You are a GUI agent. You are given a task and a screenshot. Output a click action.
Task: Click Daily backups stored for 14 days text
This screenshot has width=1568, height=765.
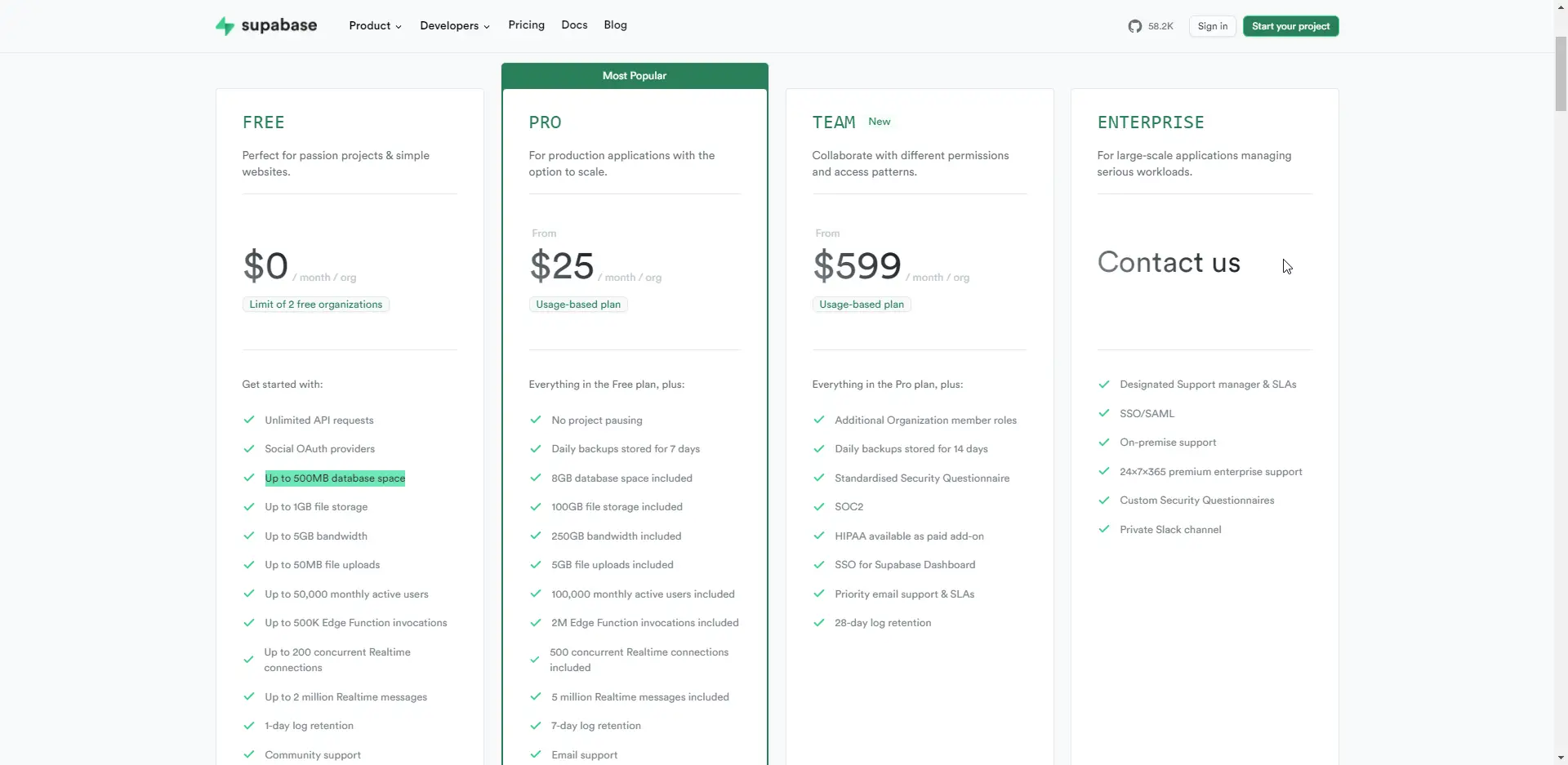pyautogui.click(x=911, y=448)
